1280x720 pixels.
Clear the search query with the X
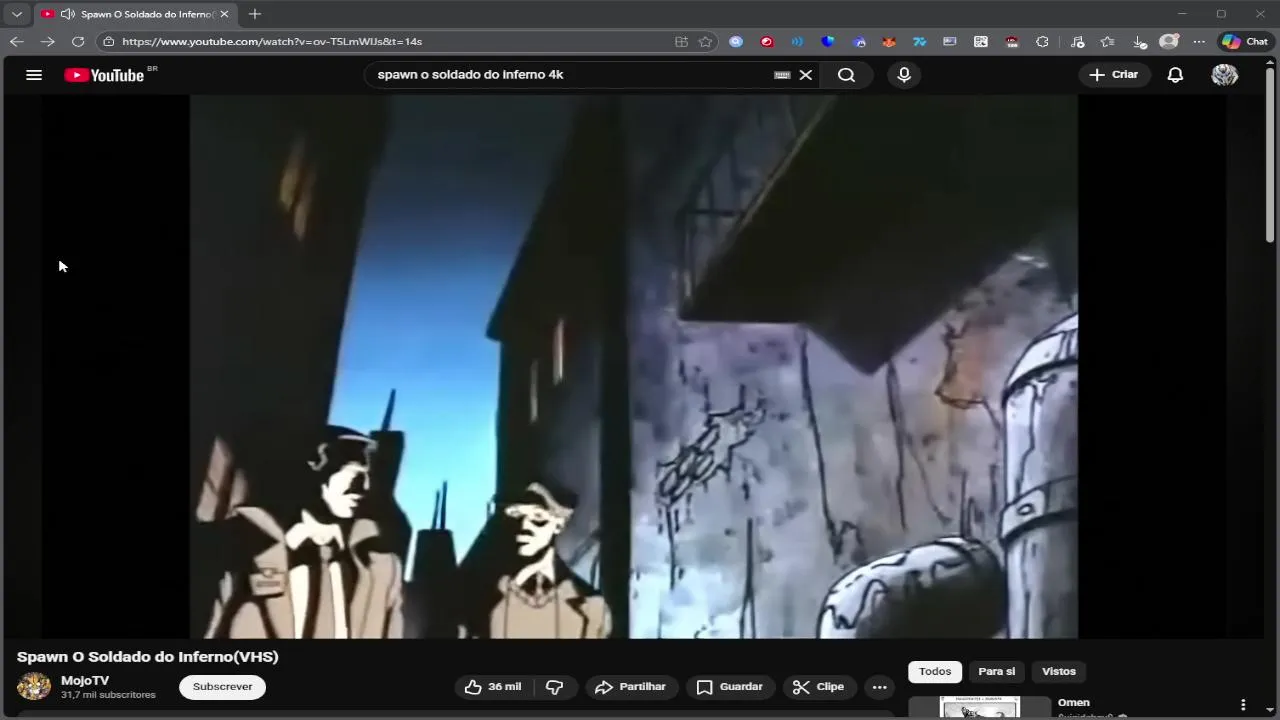point(805,75)
